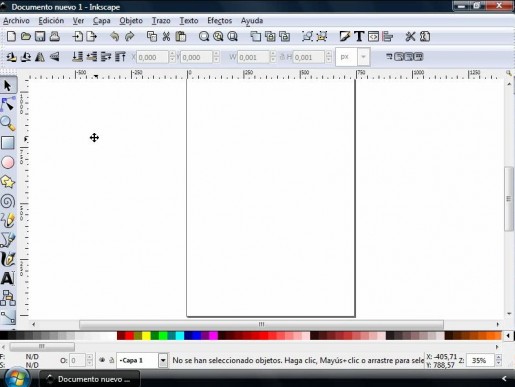Select the Spiral tool
The image size is (515, 387).
(8, 201)
